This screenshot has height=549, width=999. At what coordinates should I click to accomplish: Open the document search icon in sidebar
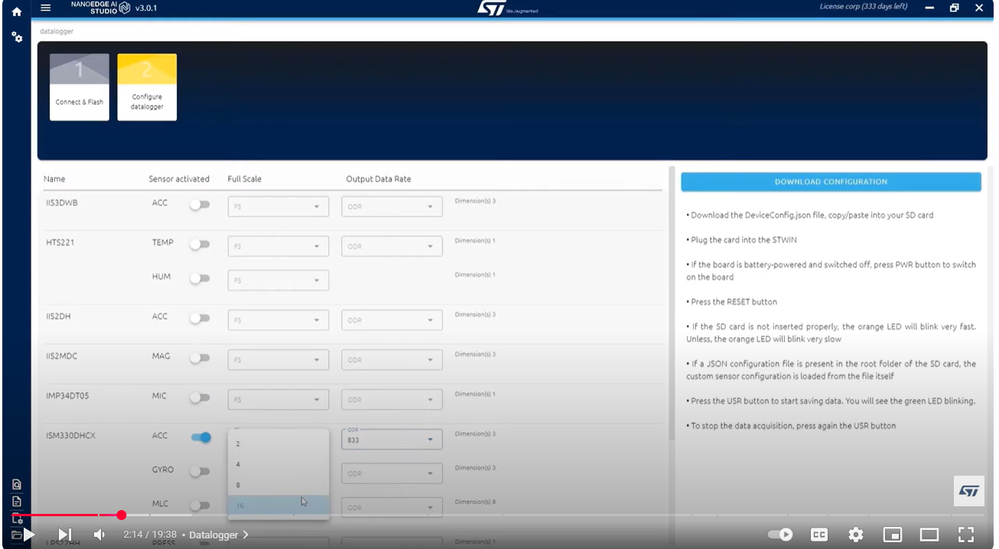[17, 484]
